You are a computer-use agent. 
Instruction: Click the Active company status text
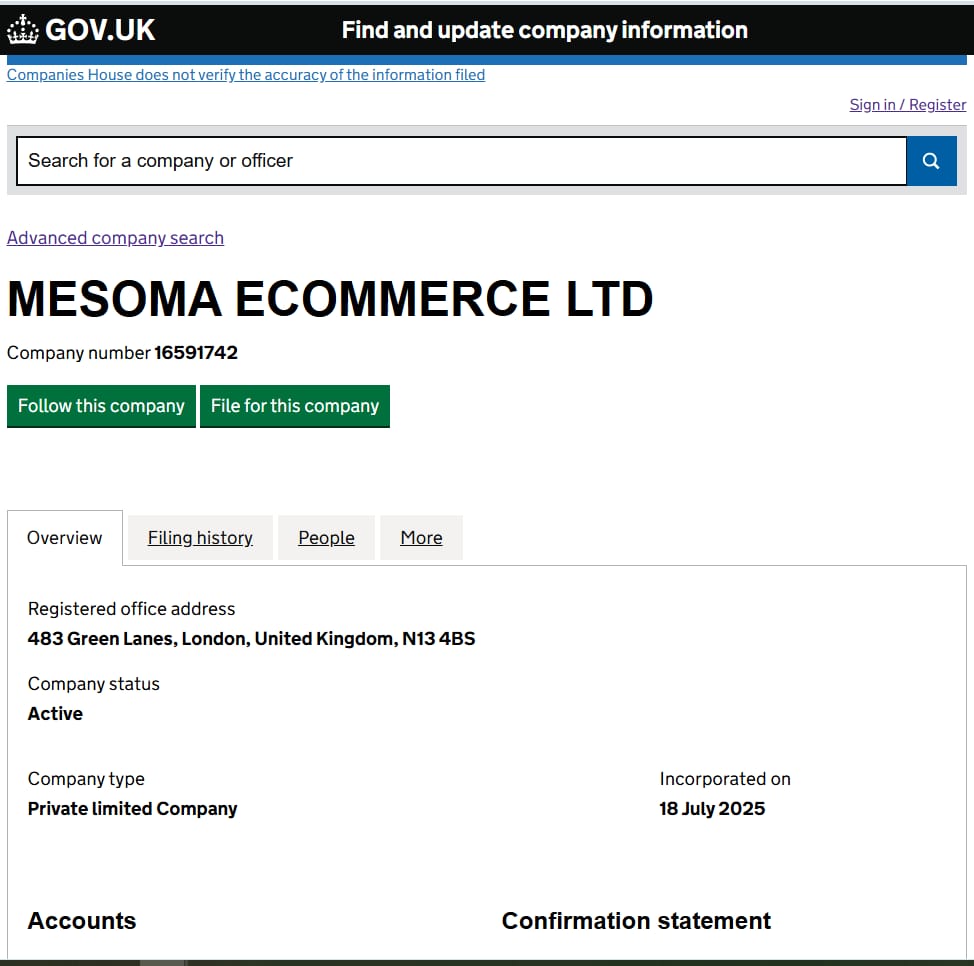[x=55, y=714]
